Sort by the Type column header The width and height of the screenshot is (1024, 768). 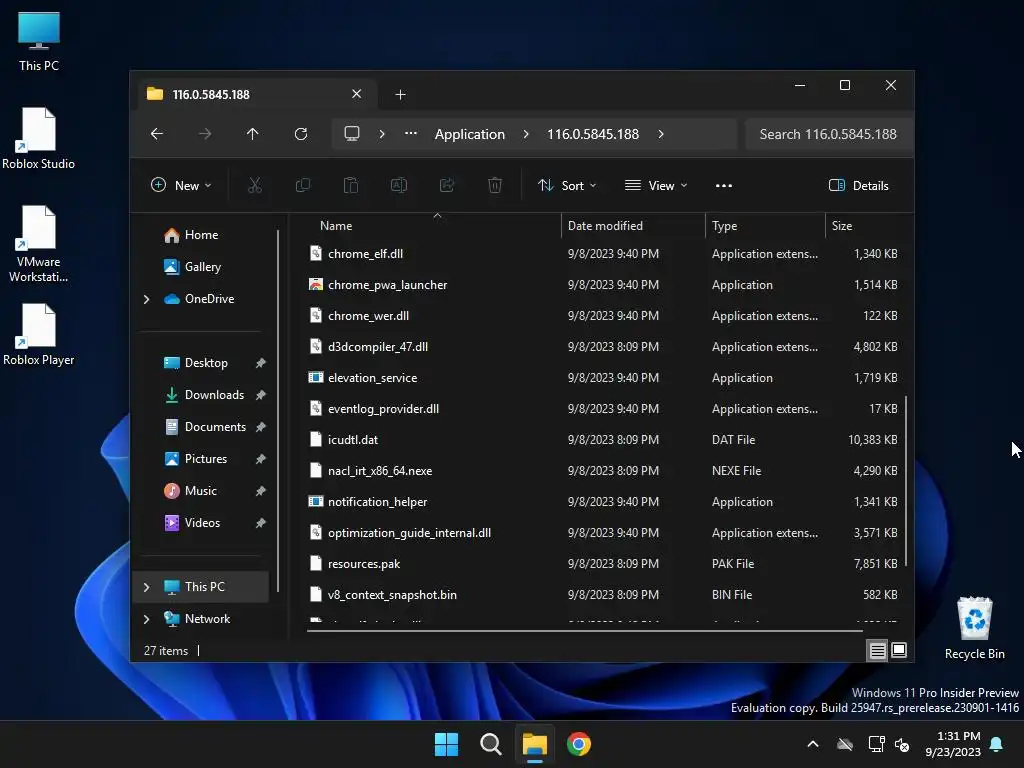pyautogui.click(x=765, y=226)
